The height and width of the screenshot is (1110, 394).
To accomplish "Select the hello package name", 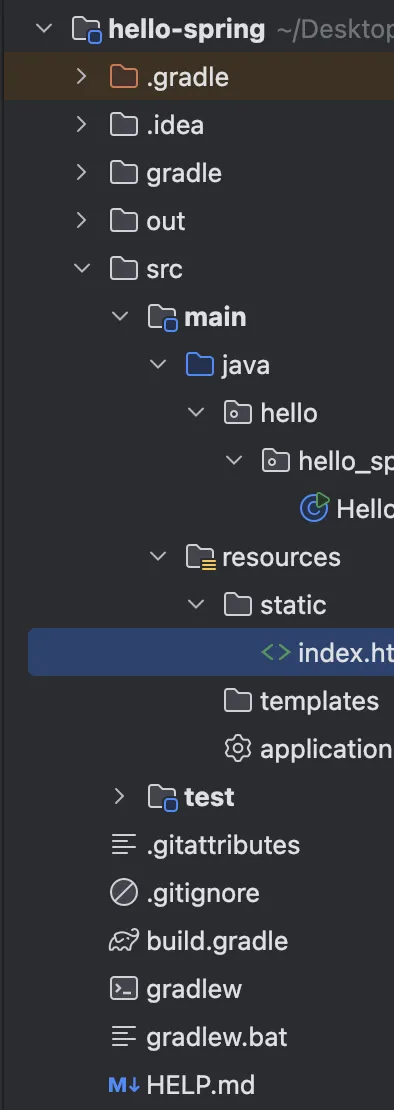I will click(289, 413).
